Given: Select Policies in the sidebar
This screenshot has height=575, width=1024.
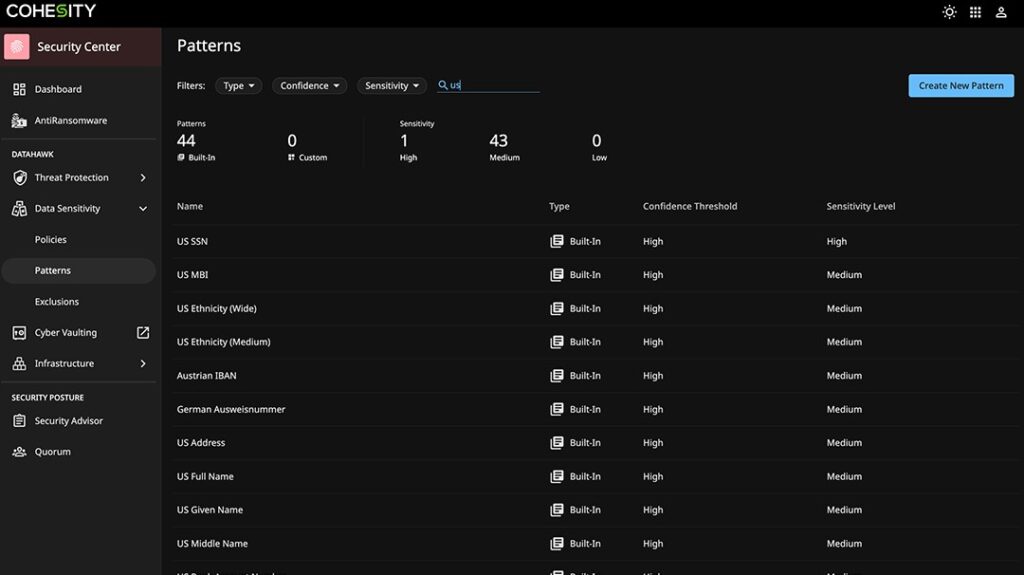Looking at the screenshot, I should tap(51, 240).
